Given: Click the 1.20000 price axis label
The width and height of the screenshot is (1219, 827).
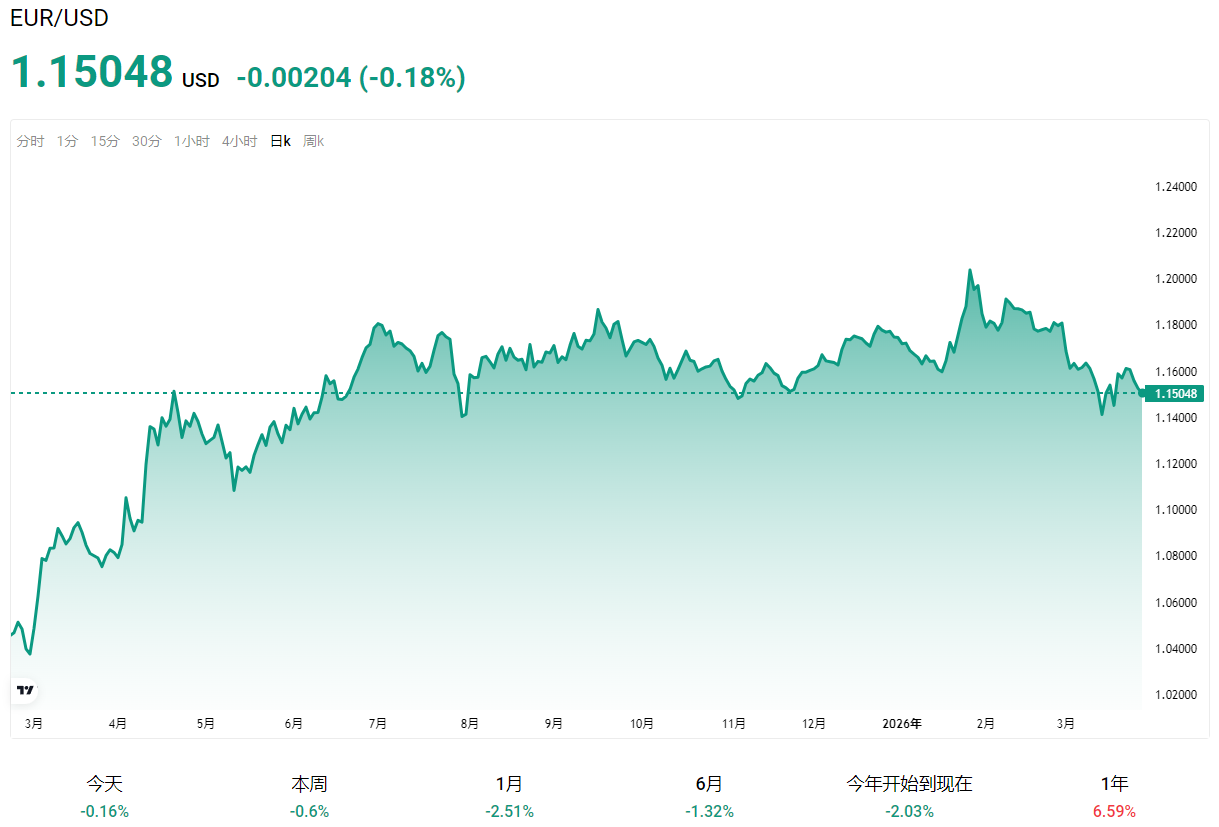Looking at the screenshot, I should tap(1175, 279).
